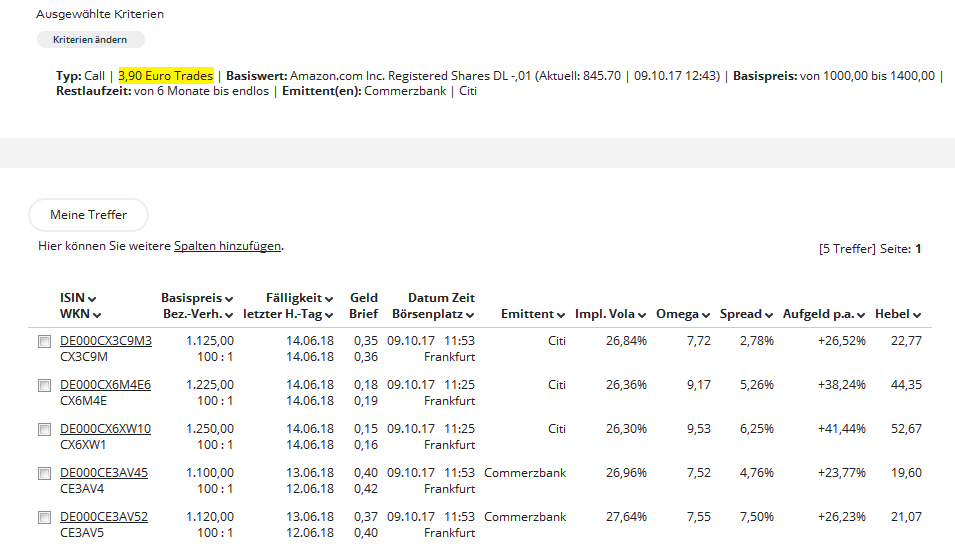
Task: Check the box for DE000CX6XW10
Action: [44, 430]
